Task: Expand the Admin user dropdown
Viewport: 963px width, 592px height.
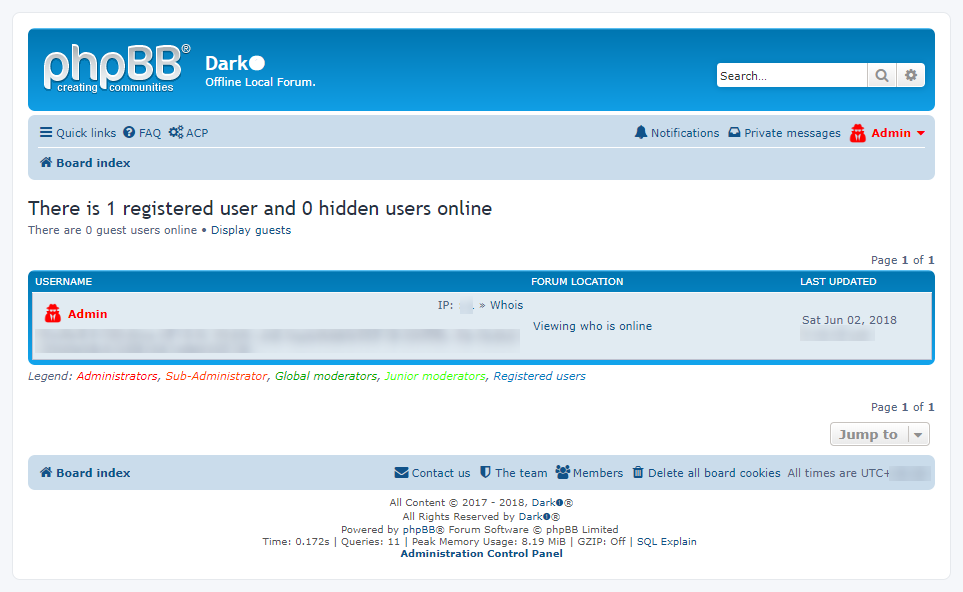Action: click(x=888, y=133)
